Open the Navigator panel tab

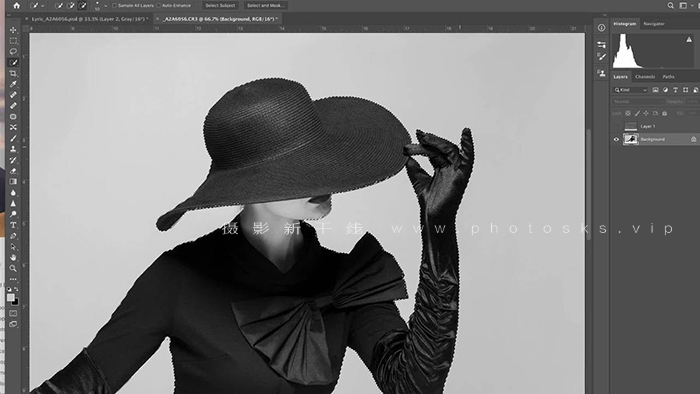(x=654, y=24)
